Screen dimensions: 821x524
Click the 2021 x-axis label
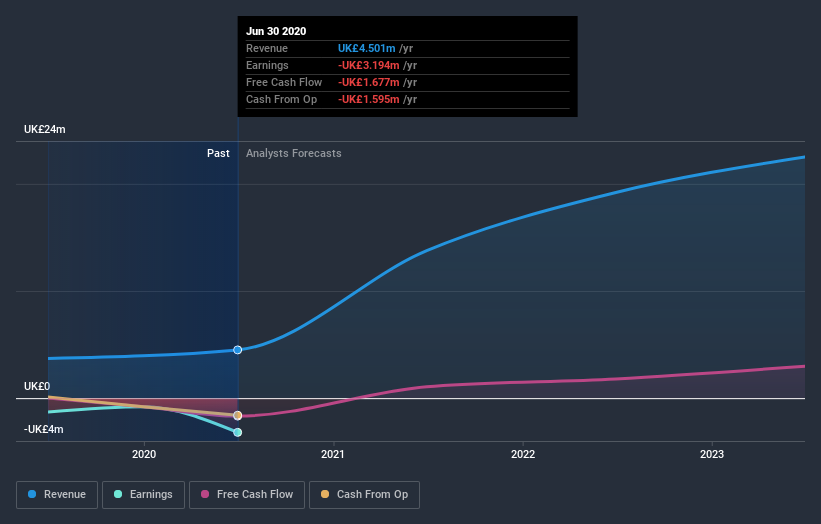[333, 454]
